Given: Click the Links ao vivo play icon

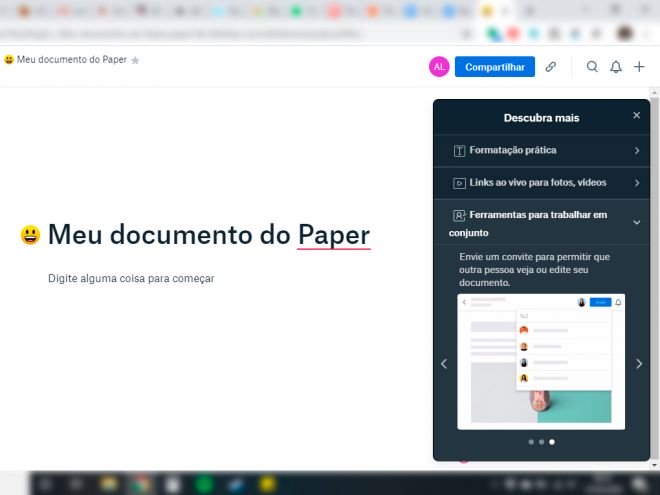Looking at the screenshot, I should (x=459, y=184).
